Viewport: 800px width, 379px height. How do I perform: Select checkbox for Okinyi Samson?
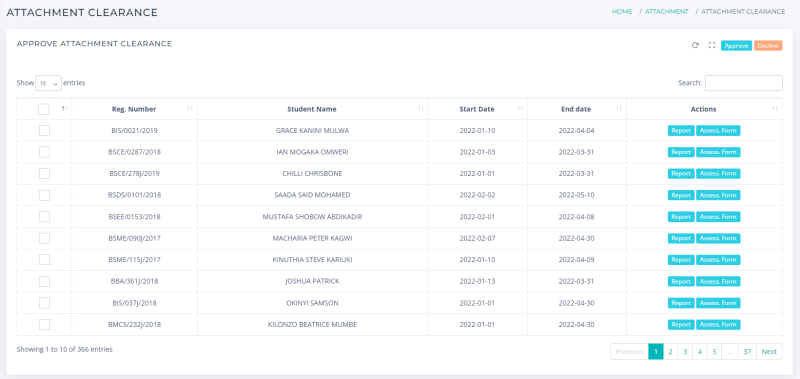pyautogui.click(x=44, y=303)
